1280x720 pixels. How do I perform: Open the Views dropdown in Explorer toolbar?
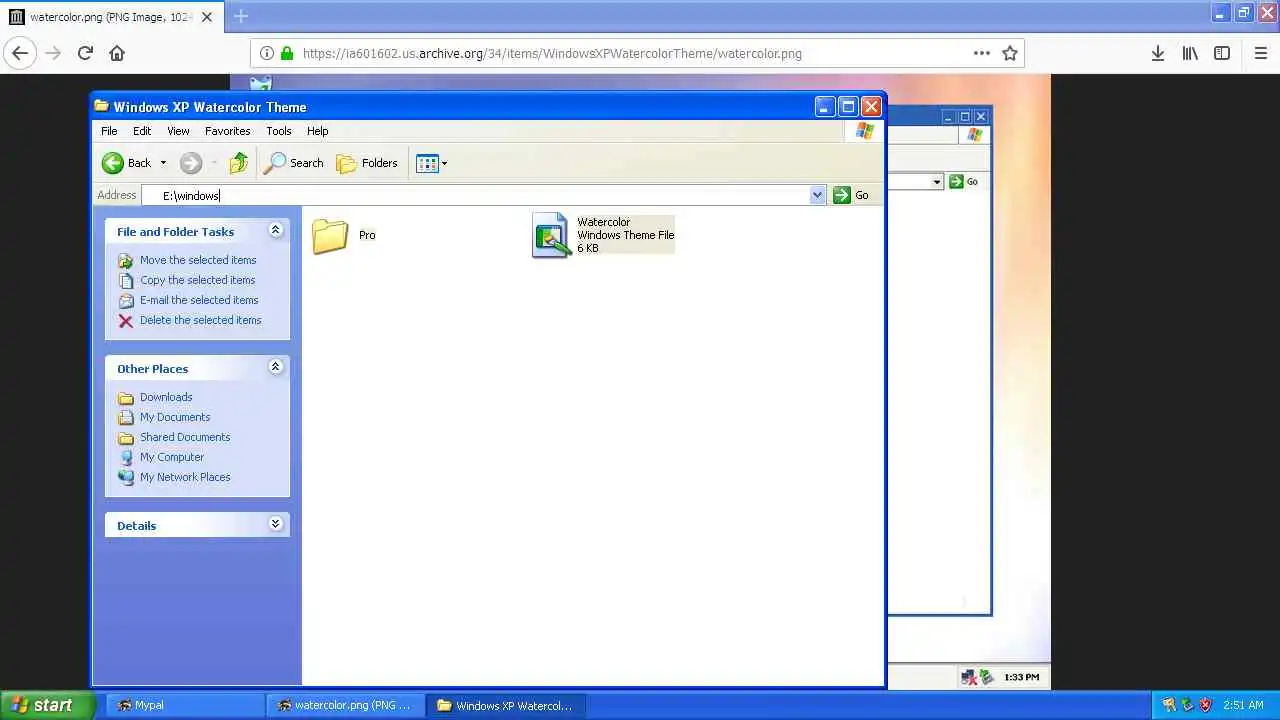(431, 163)
